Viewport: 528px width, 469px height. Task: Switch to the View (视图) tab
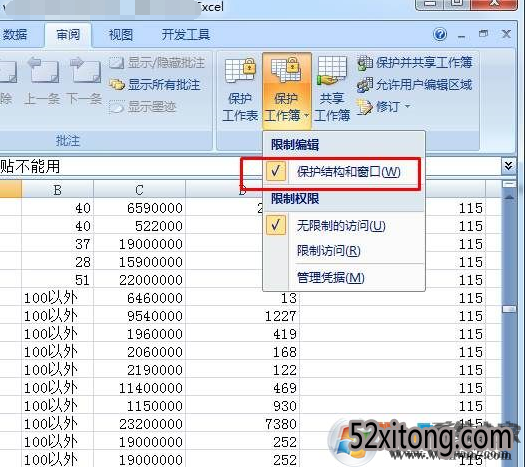coord(121,34)
